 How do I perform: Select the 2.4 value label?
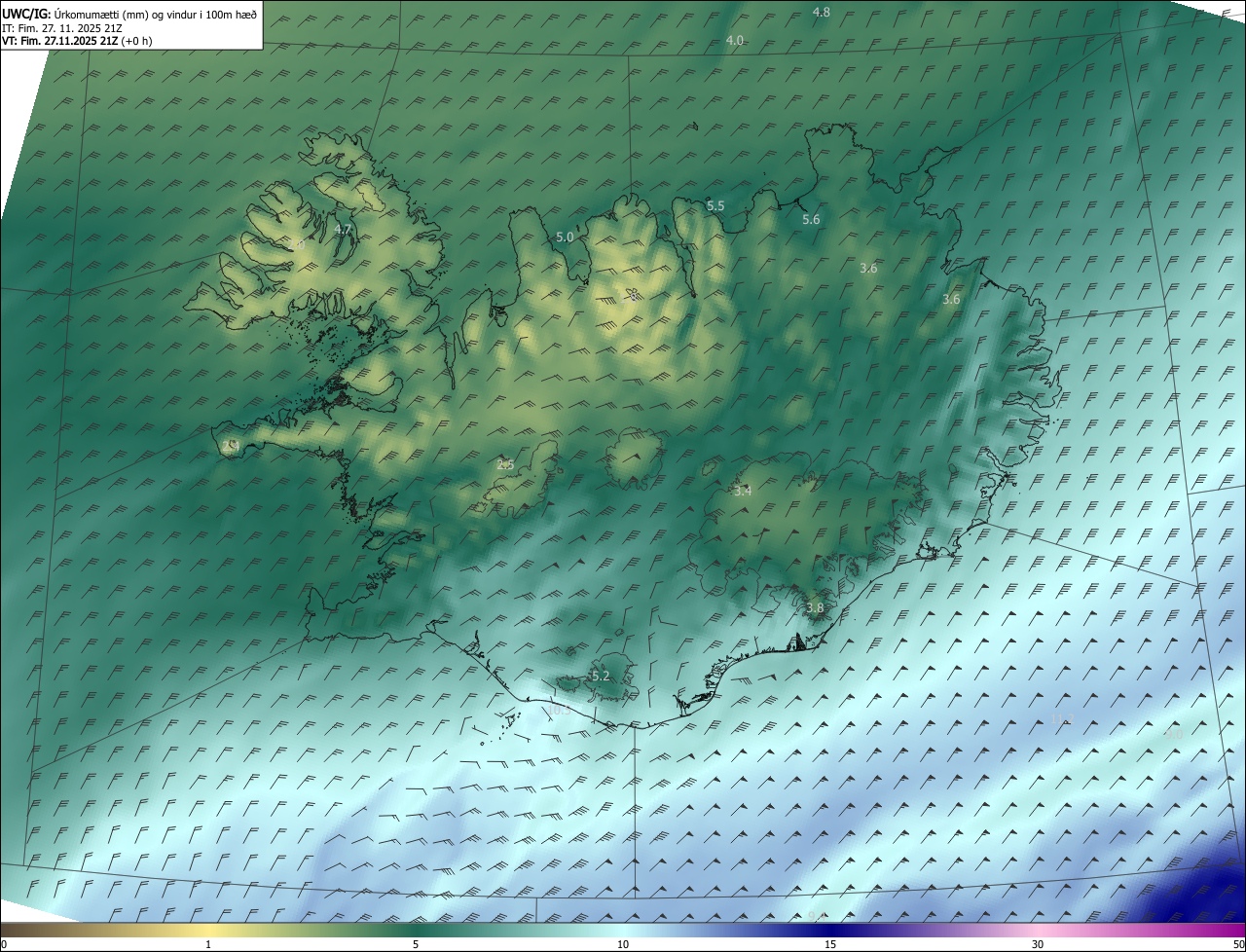[x=230, y=446]
